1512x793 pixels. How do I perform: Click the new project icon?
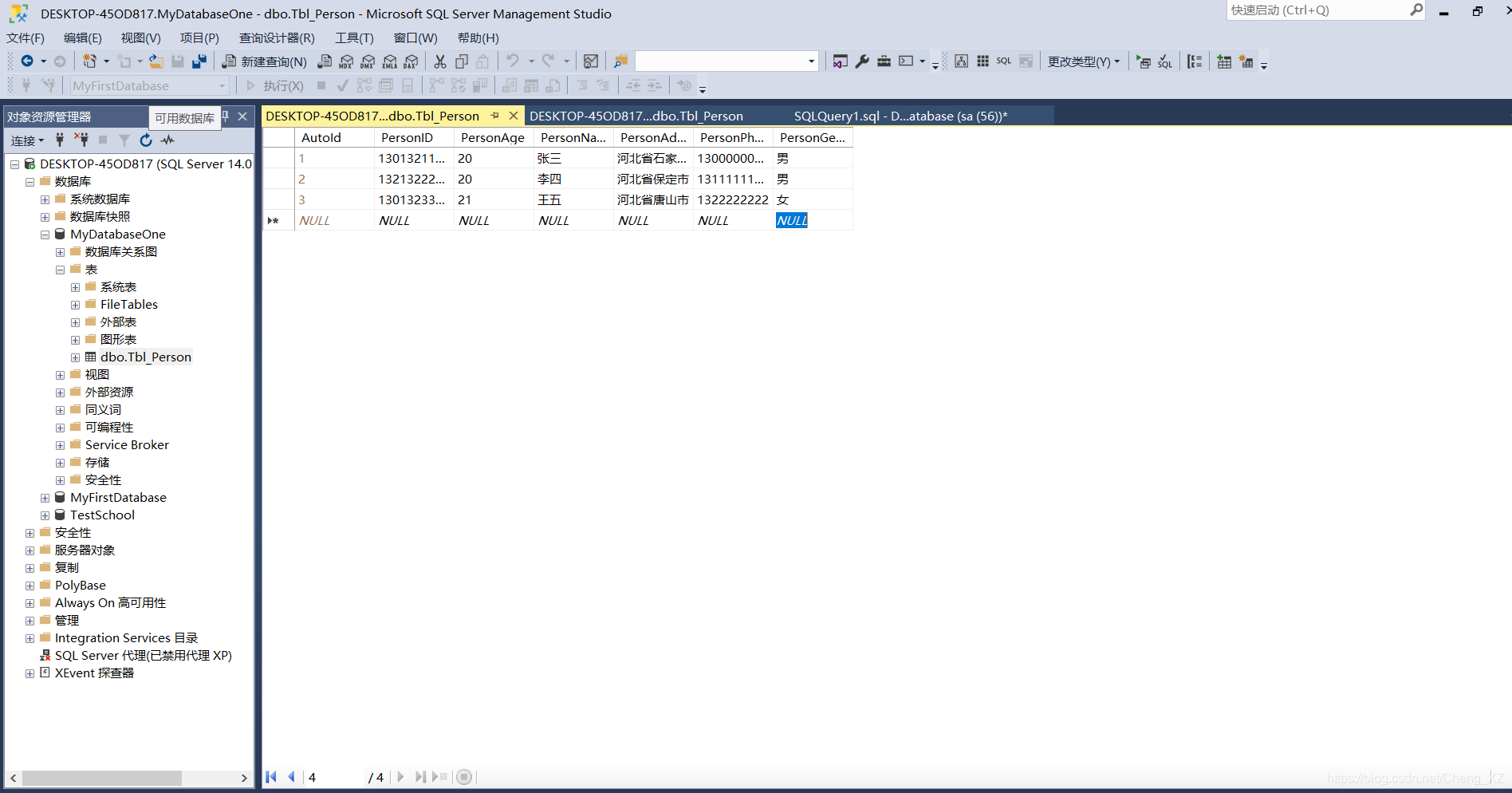pos(89,61)
